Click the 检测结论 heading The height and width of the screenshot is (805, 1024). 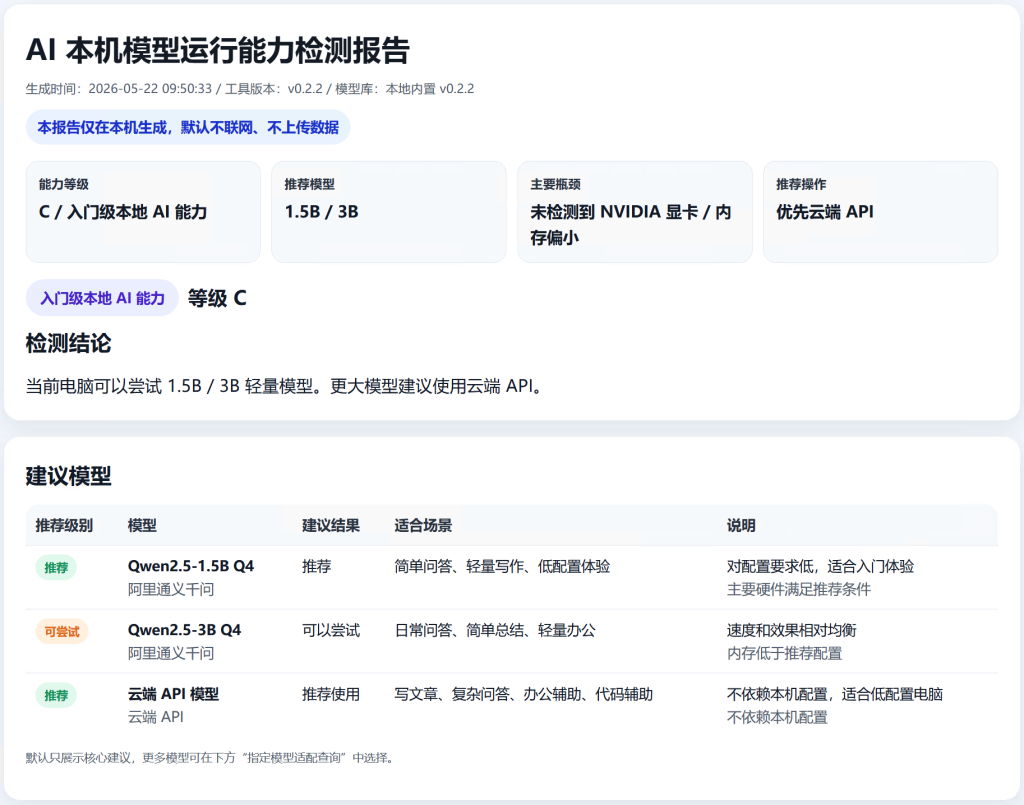coord(69,343)
